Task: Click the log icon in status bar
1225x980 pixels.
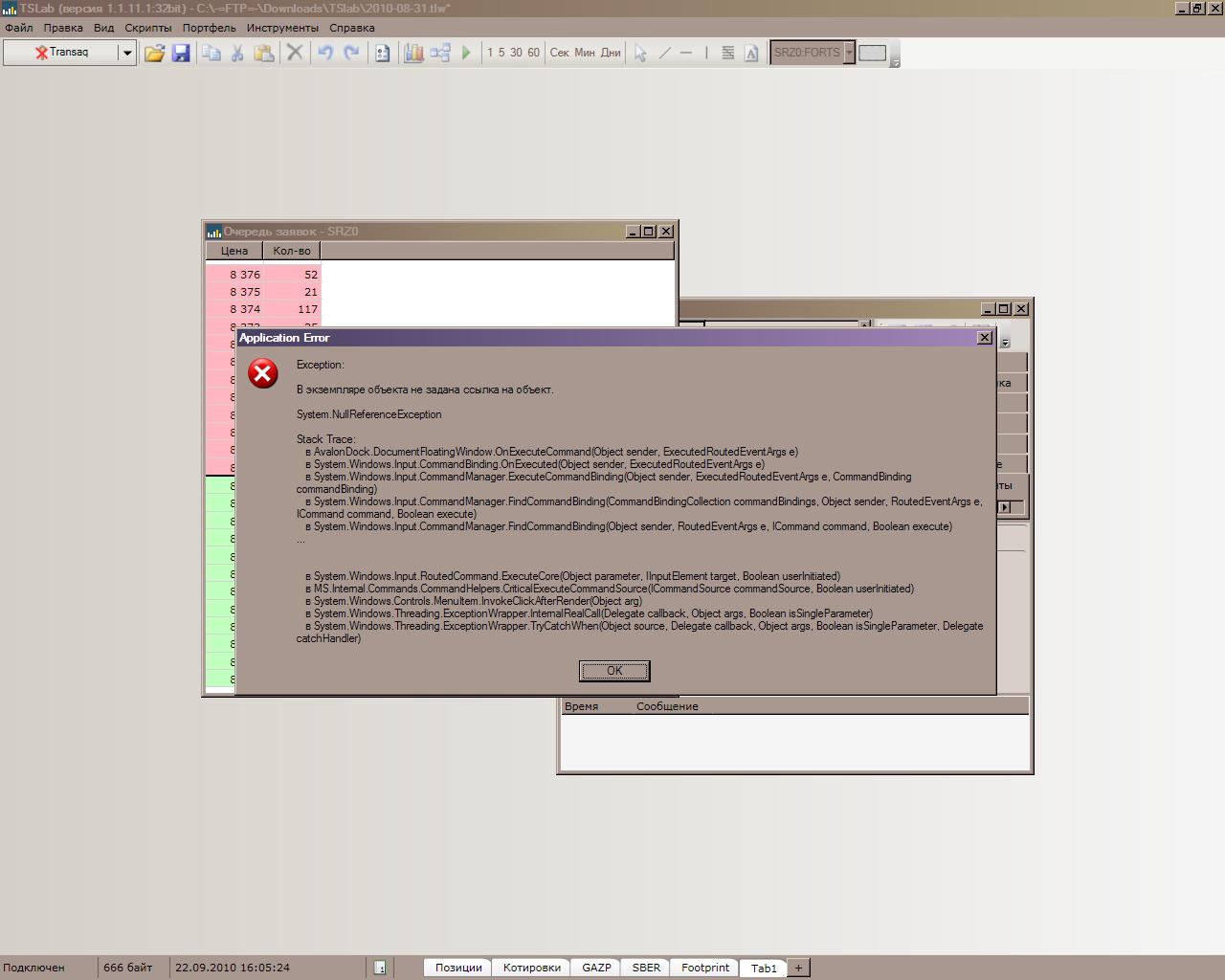Action: coord(380,968)
